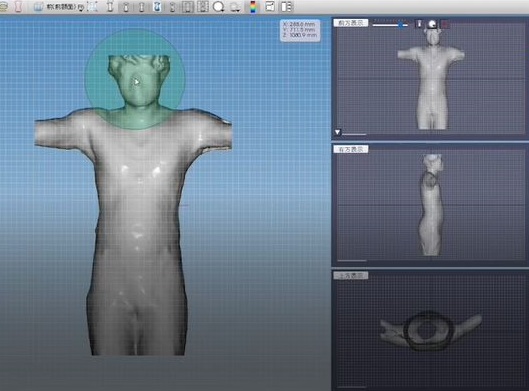
Task: Click the XYZ coordinates readout box
Action: (x=300, y=30)
